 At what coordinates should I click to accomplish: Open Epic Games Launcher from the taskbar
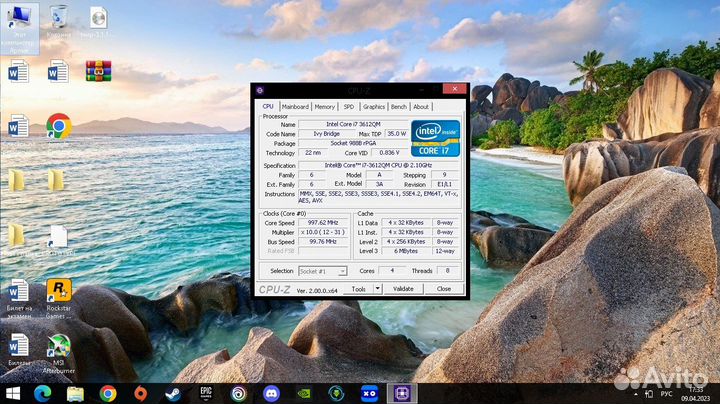point(206,393)
